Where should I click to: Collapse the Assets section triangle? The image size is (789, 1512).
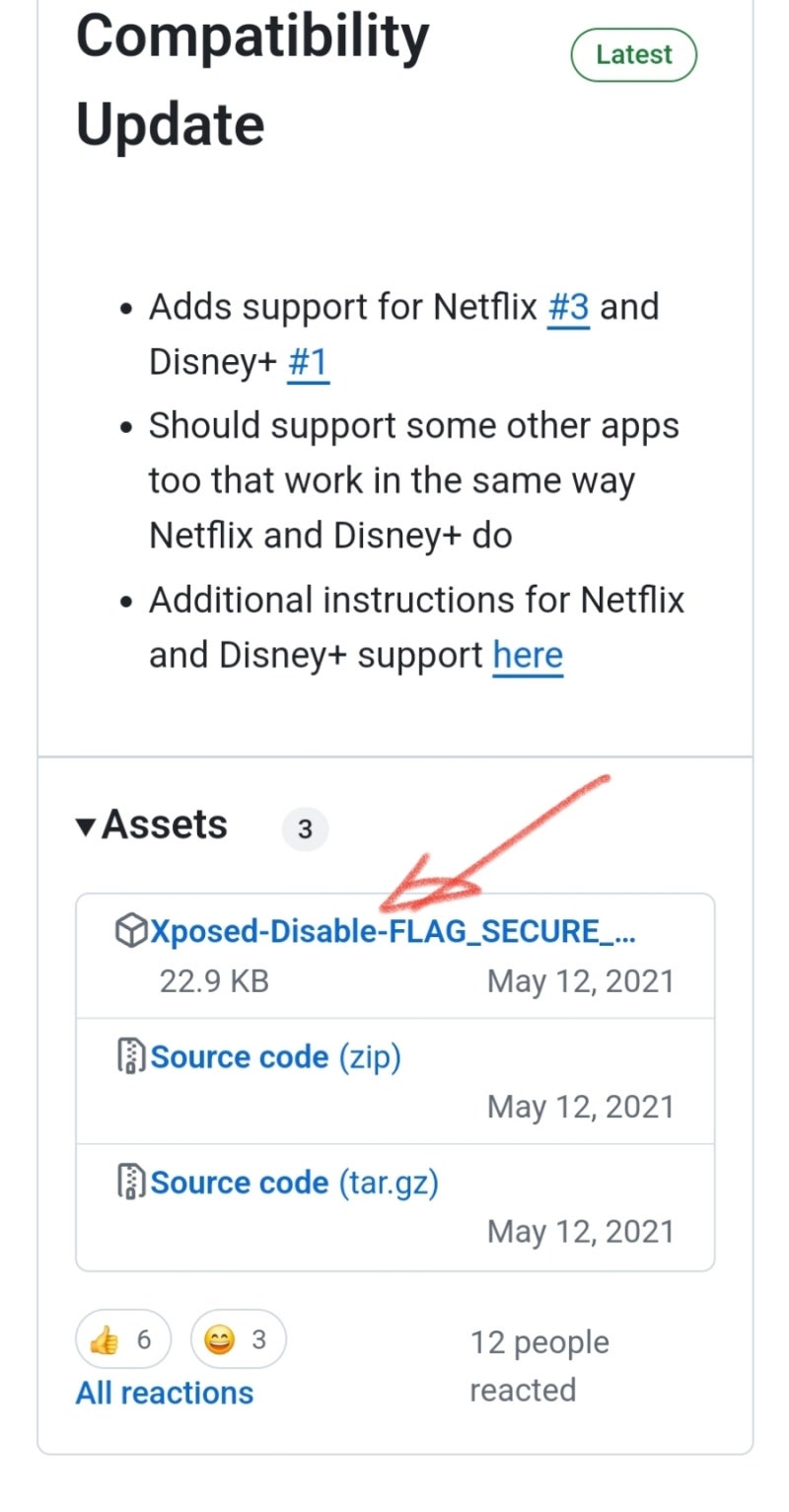tap(87, 827)
